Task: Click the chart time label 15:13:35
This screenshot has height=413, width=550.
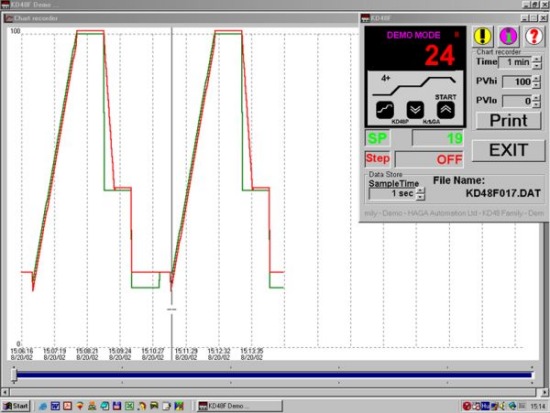Action: [x=251, y=351]
